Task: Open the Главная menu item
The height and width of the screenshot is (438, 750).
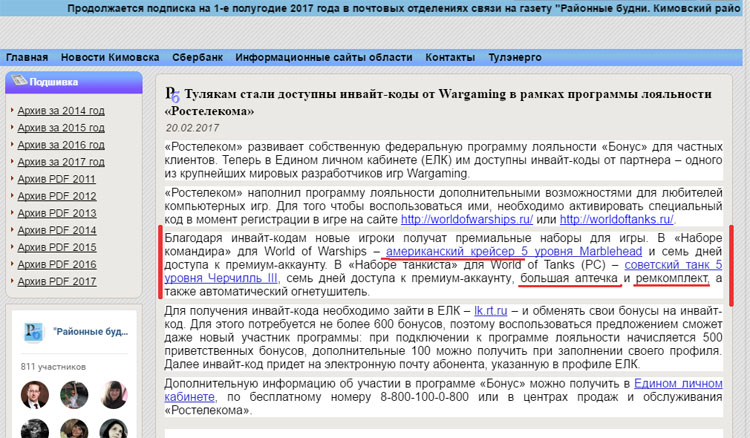Action: pos(26,58)
